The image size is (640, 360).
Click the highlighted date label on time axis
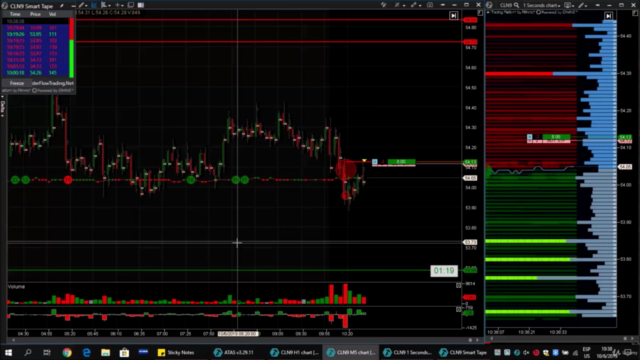coord(238,333)
